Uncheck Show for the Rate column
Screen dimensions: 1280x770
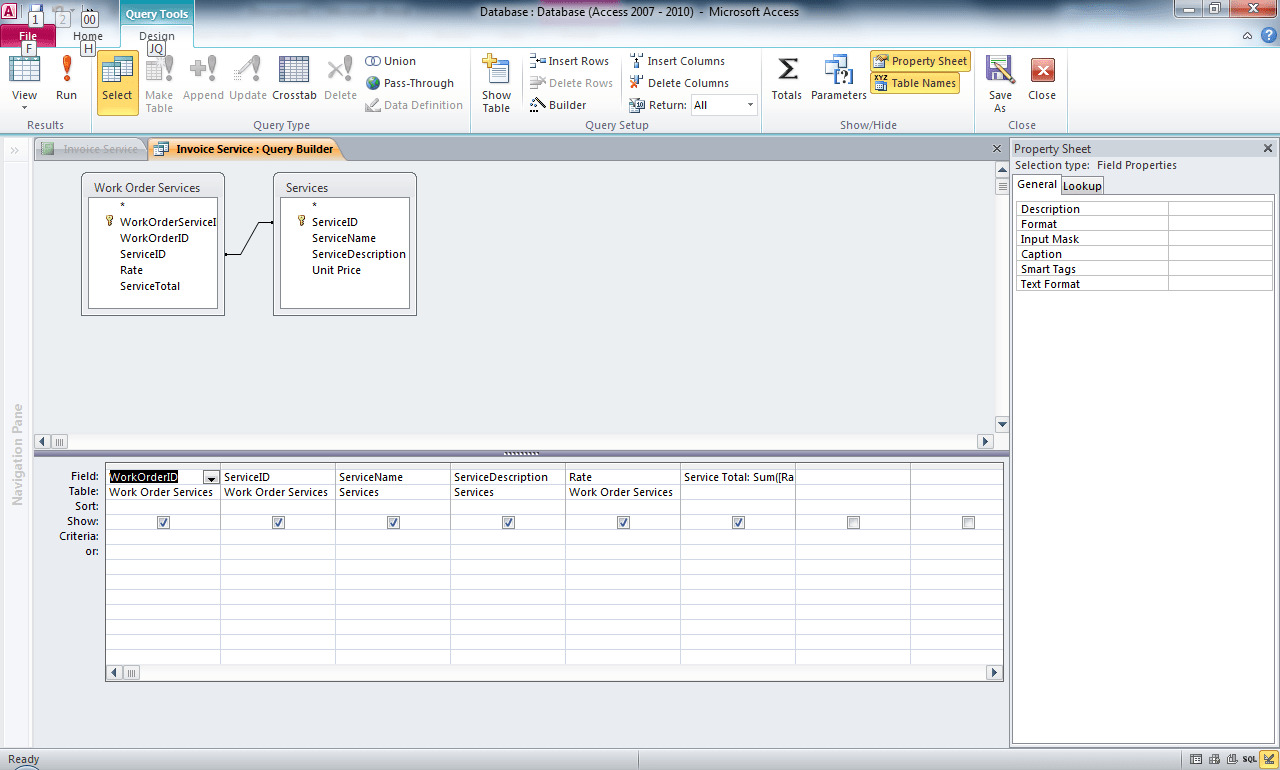[624, 522]
